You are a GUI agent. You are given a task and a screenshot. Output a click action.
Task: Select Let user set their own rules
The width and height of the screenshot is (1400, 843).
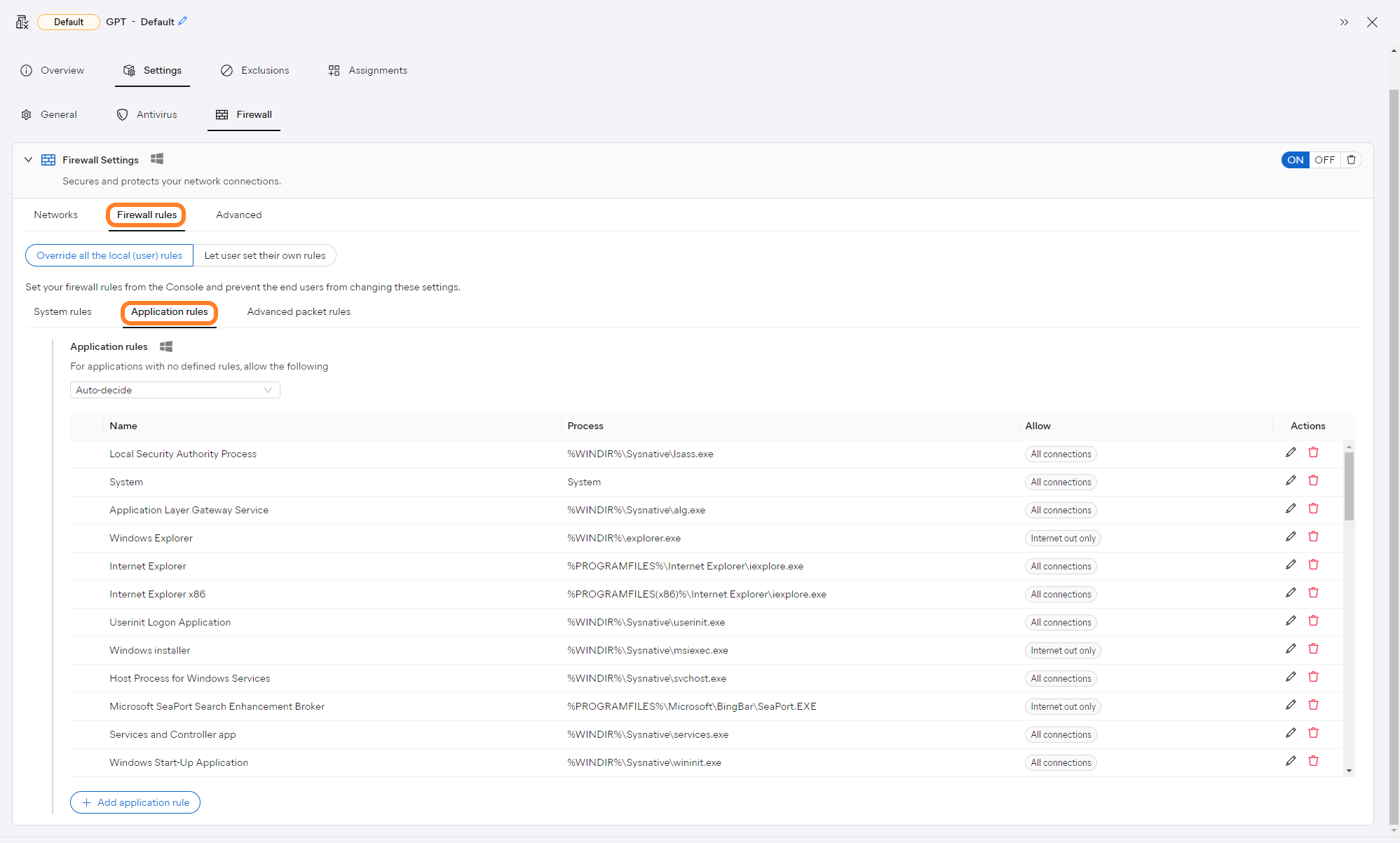[x=265, y=255]
